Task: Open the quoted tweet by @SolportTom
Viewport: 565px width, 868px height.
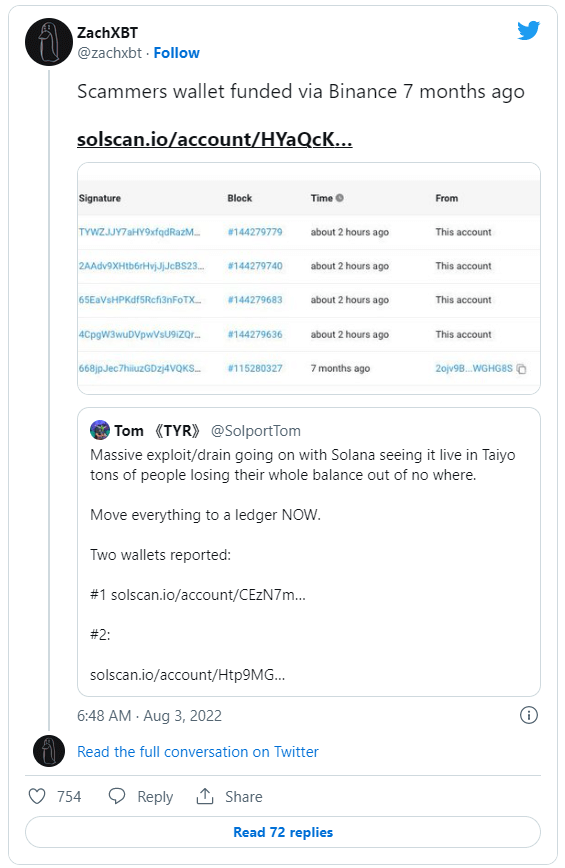Action: [309, 552]
